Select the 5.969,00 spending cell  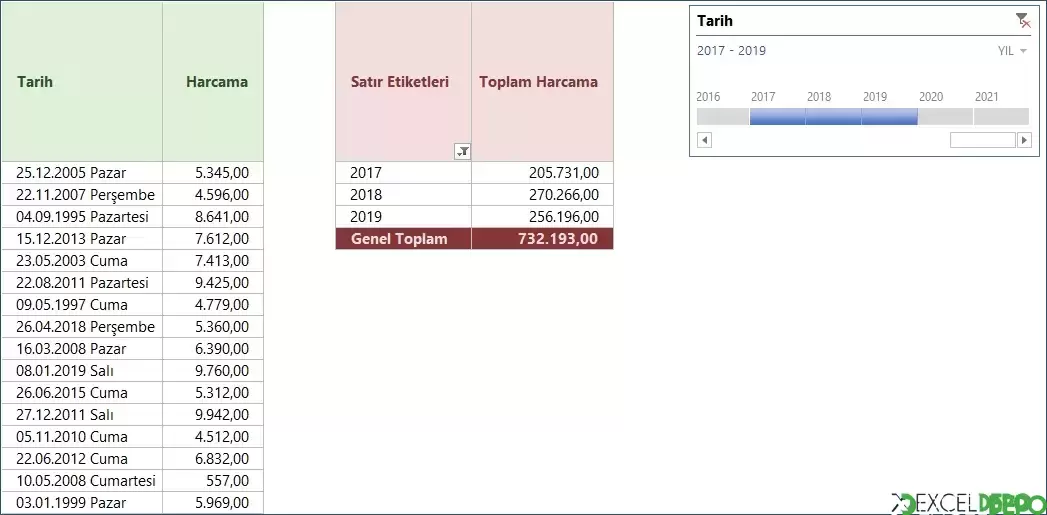[213, 503]
